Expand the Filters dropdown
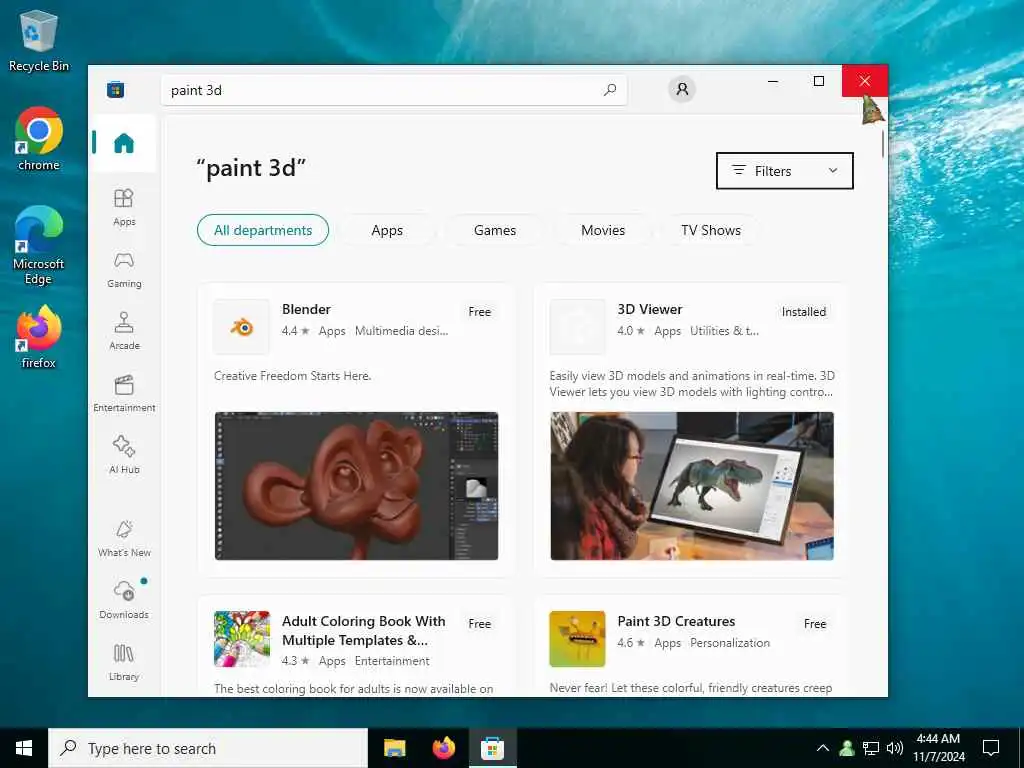1024x768 pixels. (784, 171)
